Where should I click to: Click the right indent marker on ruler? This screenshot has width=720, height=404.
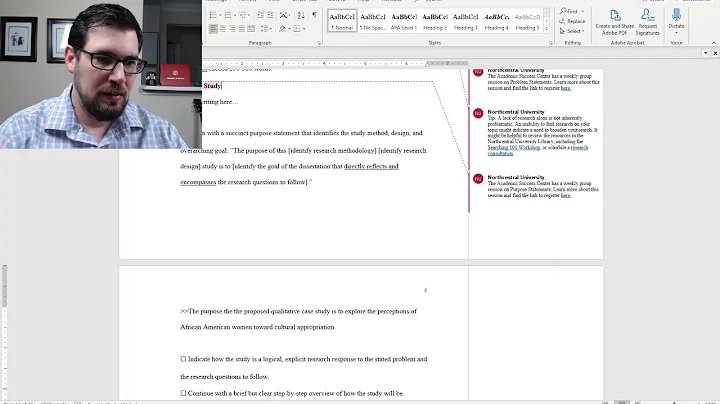427,64
